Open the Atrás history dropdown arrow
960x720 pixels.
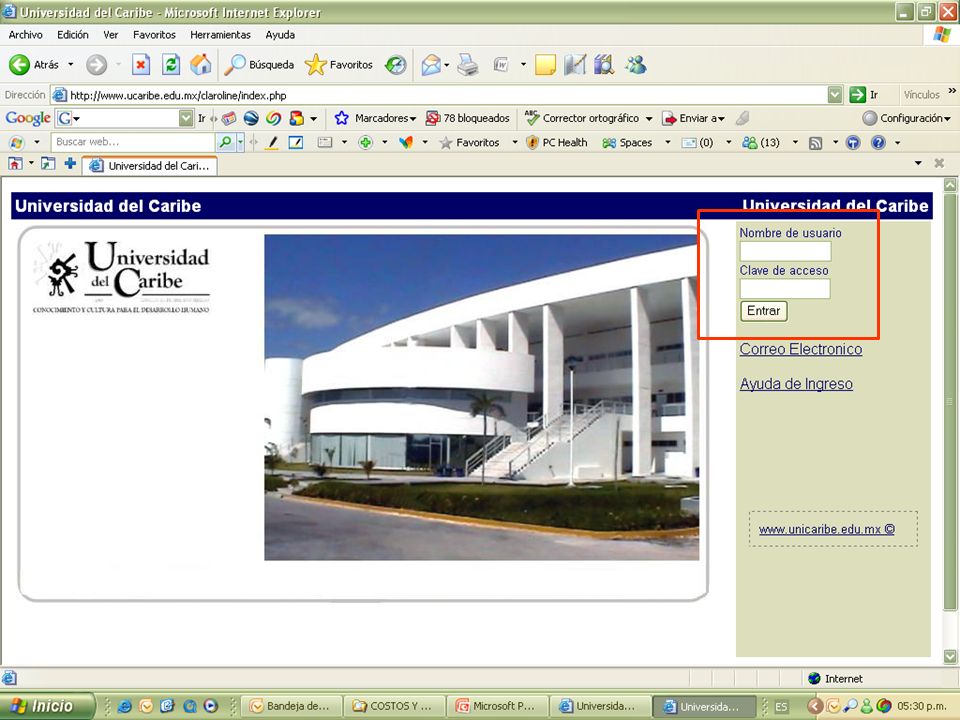tap(71, 64)
